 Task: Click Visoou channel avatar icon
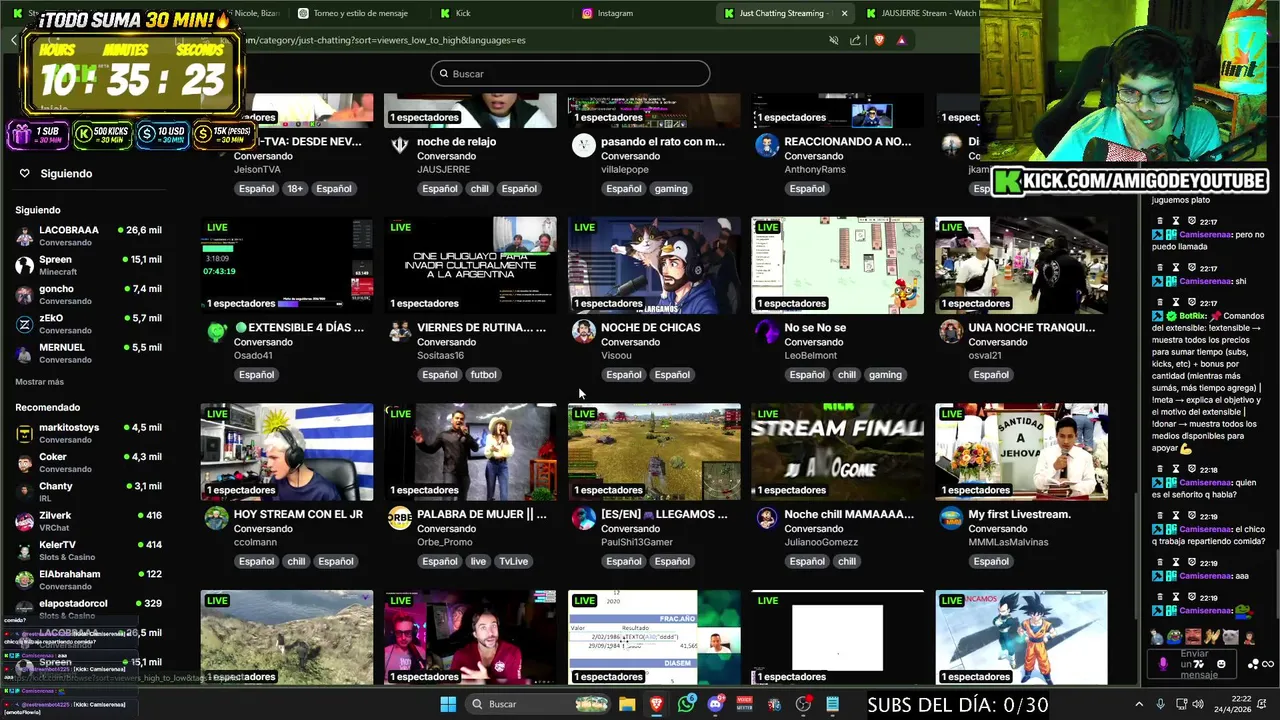(x=583, y=331)
